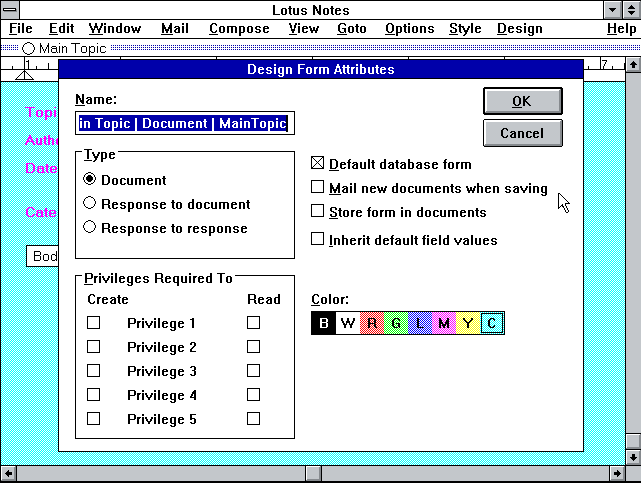Click the form Name text field
Viewport: 641px width, 483px height.
click(185, 123)
